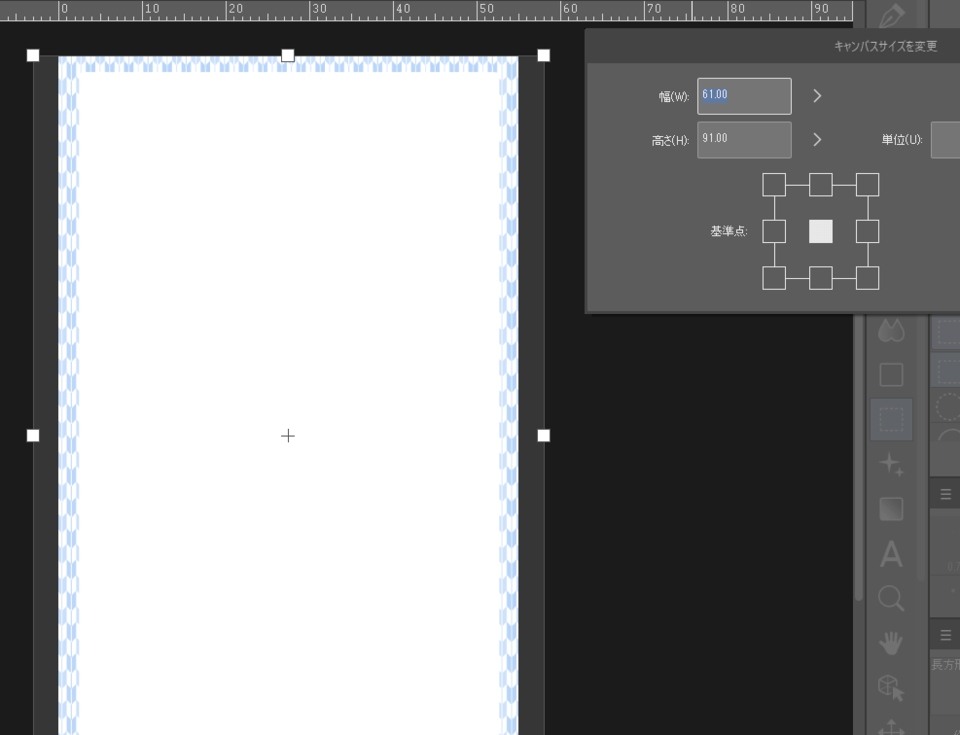Click the middle-left canvas resize handle
This screenshot has width=960, height=735.
pos(33,435)
